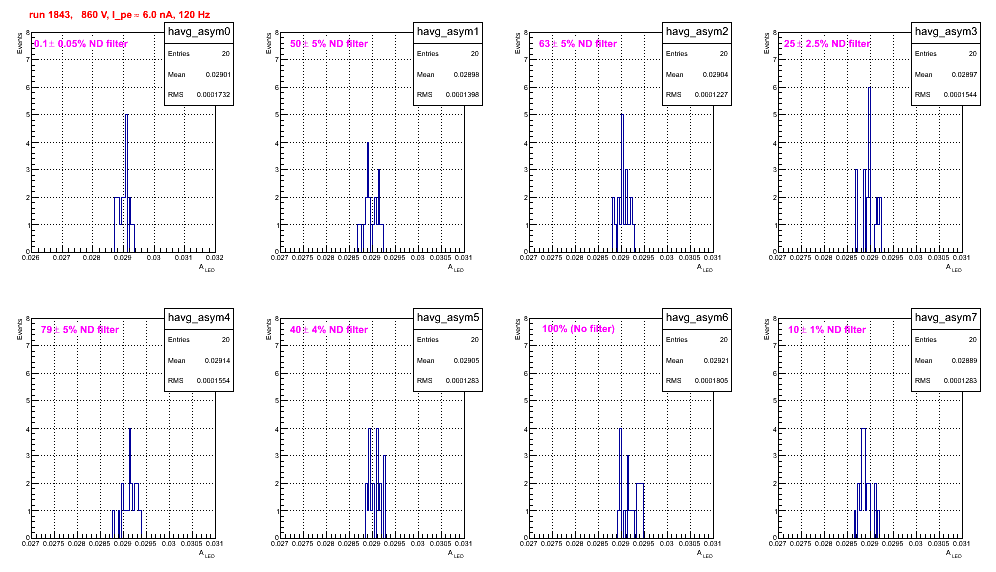Click Mean value 0.02904 in havg_asym2
The width and height of the screenshot is (996, 572).
coord(715,74)
